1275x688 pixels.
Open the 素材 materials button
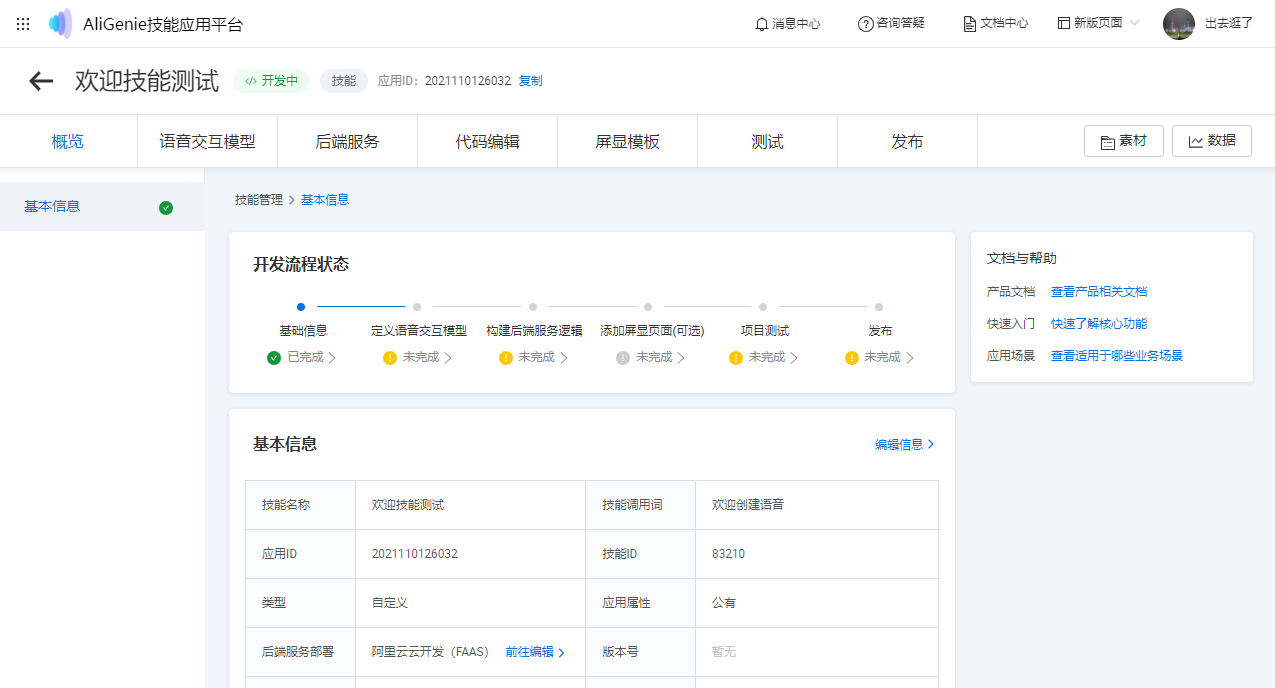(1124, 141)
